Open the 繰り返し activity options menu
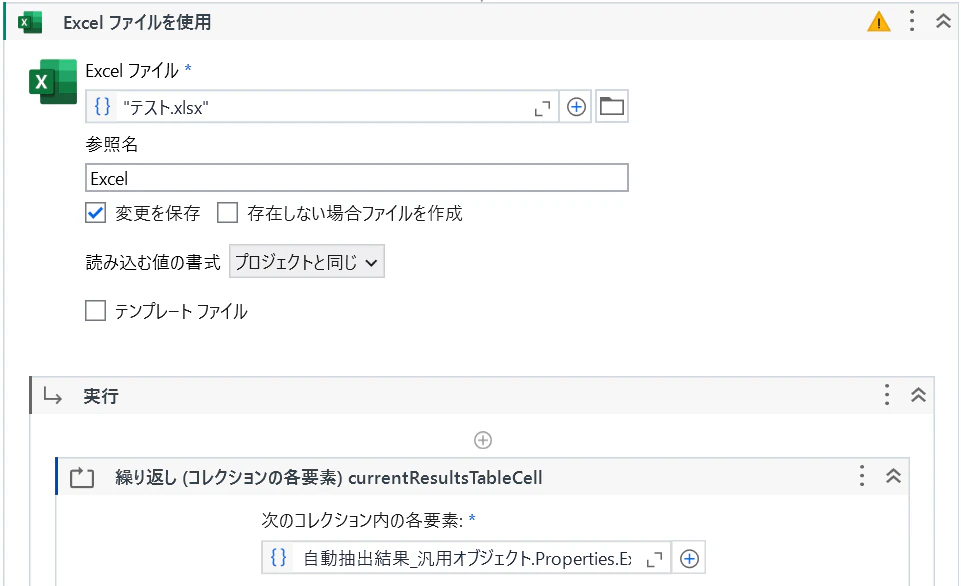Image resolution: width=961 pixels, height=586 pixels. click(x=862, y=476)
